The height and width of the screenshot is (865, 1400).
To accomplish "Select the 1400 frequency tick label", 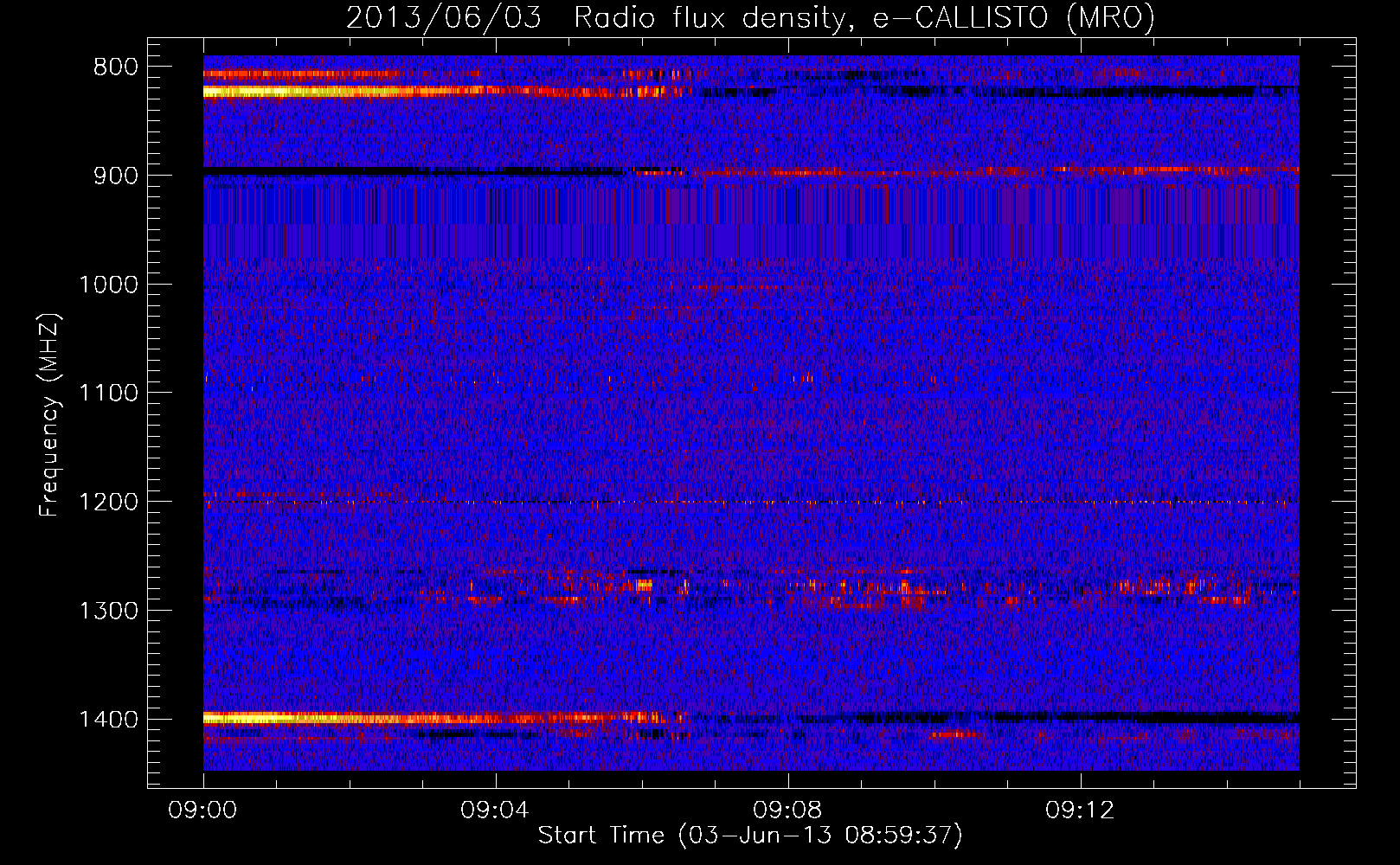I will 109,720.
